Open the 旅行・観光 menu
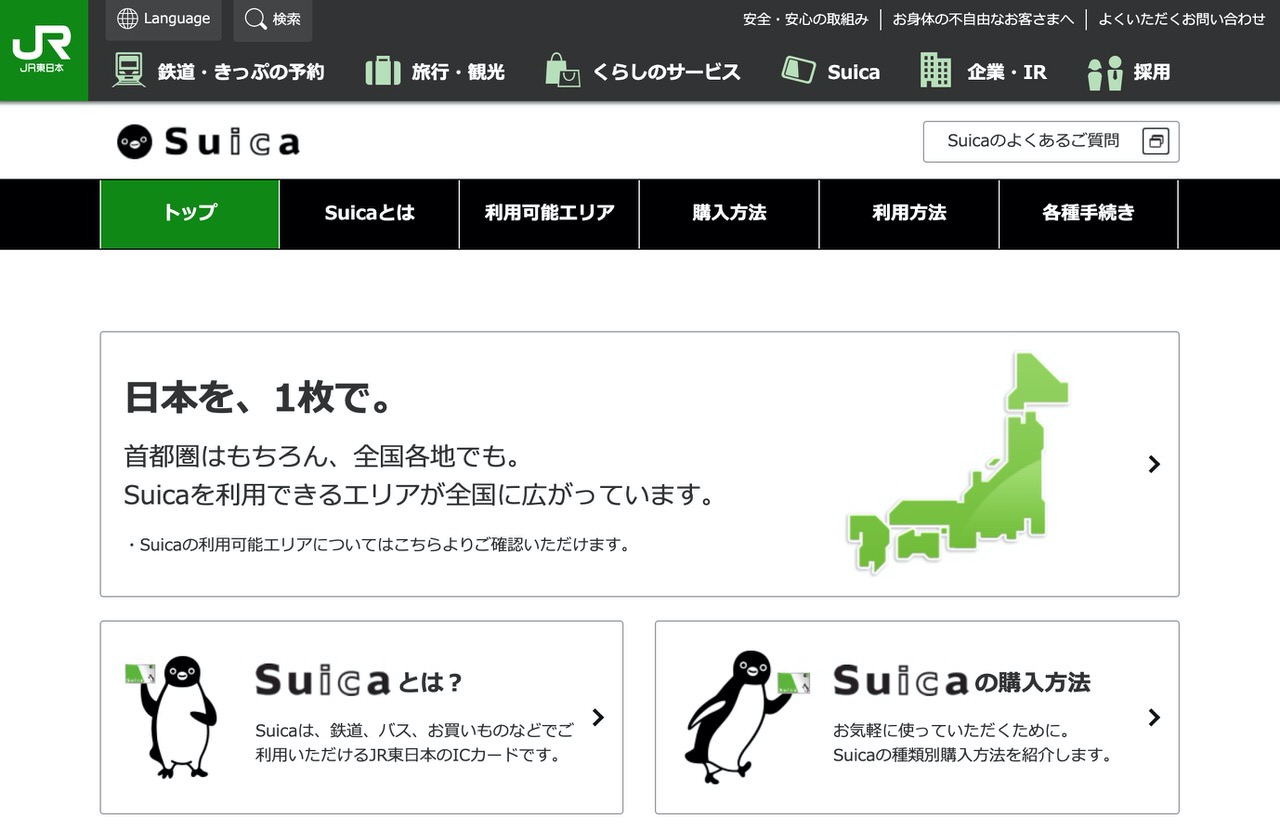Image resolution: width=1280 pixels, height=830 pixels. [435, 71]
